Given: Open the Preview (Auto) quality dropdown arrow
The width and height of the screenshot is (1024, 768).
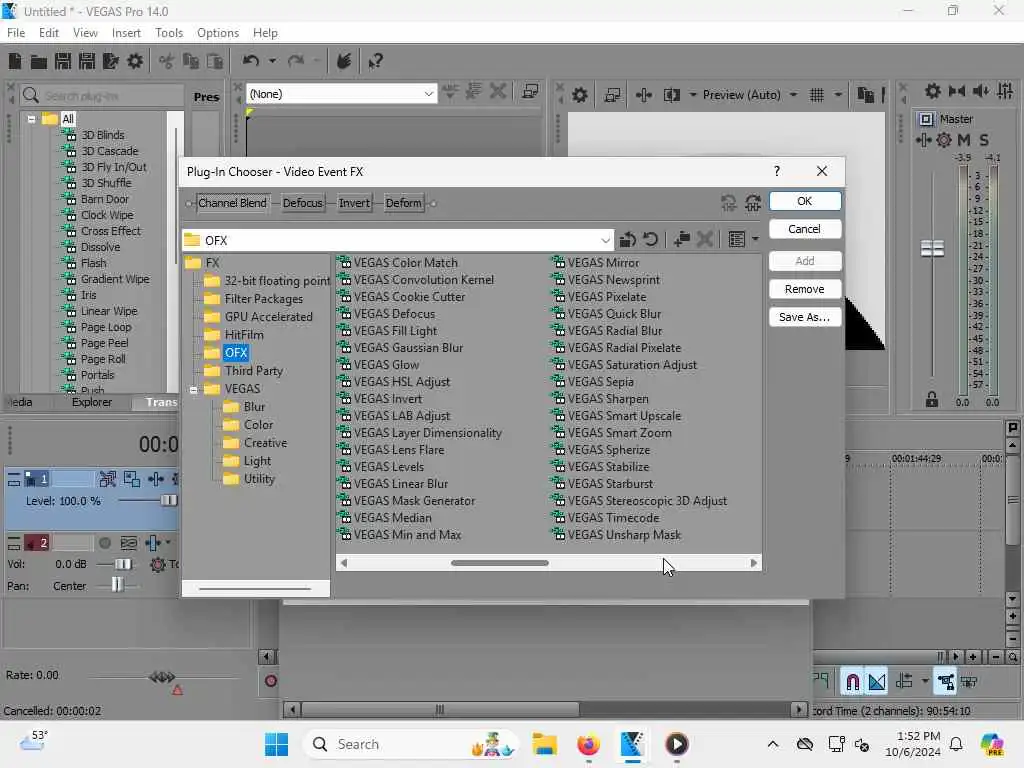Looking at the screenshot, I should coord(793,95).
